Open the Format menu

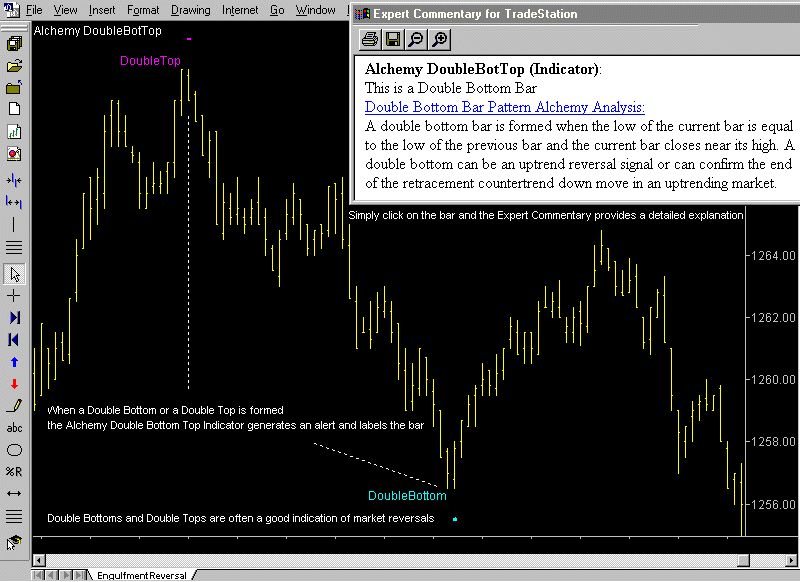click(143, 10)
